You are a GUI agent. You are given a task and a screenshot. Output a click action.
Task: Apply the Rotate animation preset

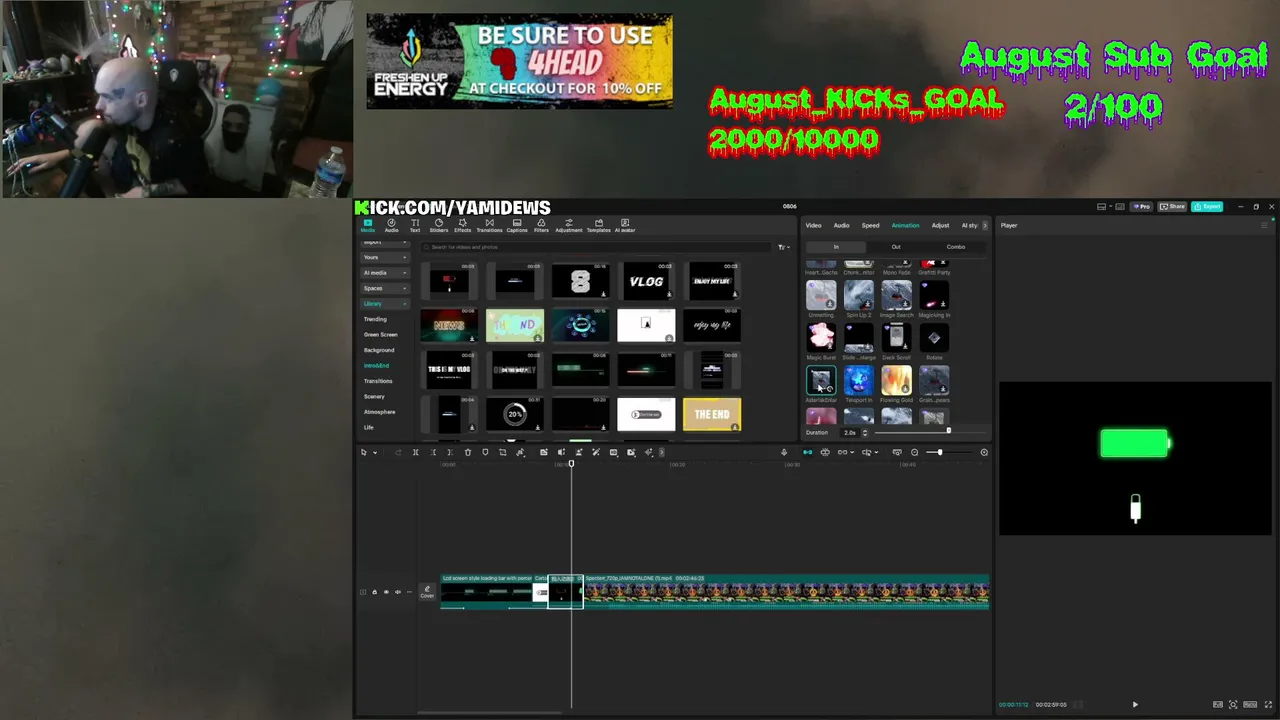pyautogui.click(x=934, y=341)
